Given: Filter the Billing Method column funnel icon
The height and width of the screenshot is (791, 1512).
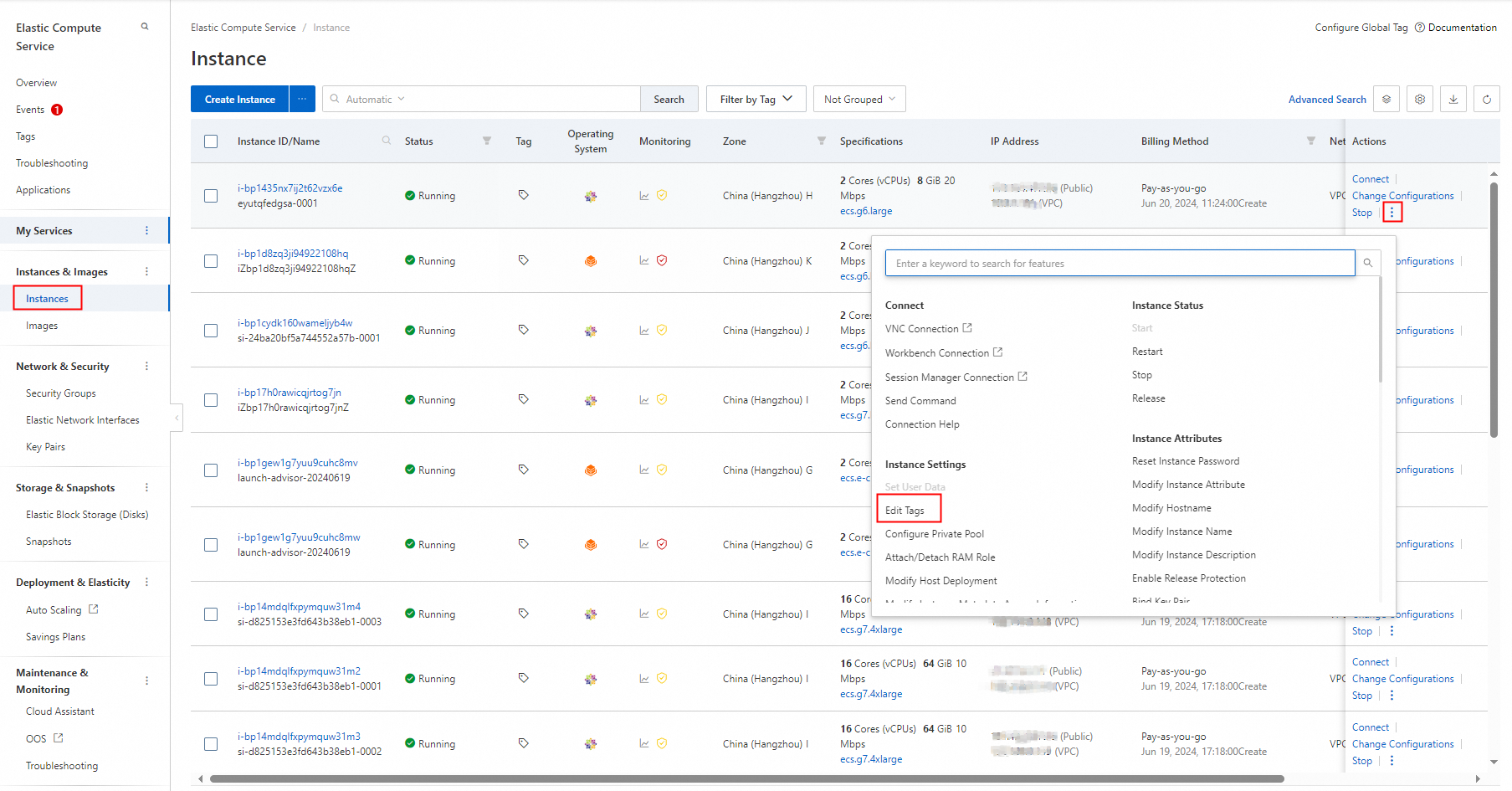Looking at the screenshot, I should [x=1311, y=141].
